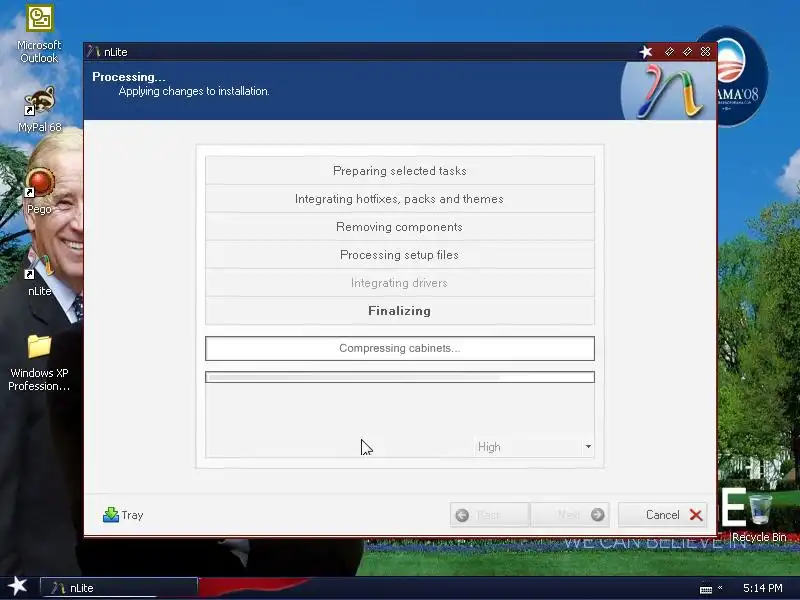800x600 pixels.
Task: Click the 'Processing...' header text
Action: [x=129, y=77]
